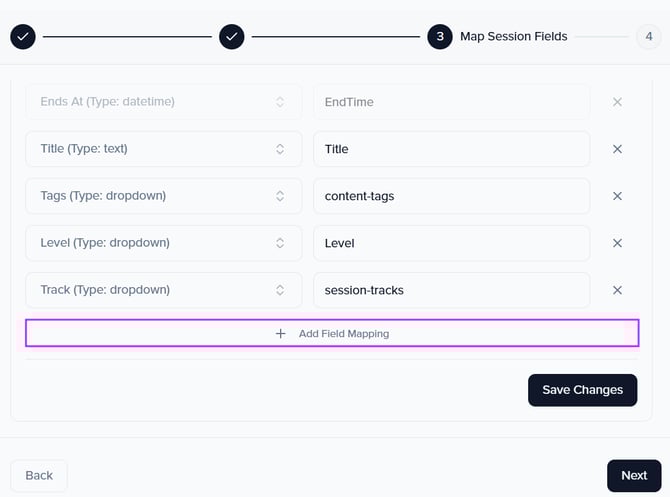Go Back to previous step
The height and width of the screenshot is (497, 670).
pyautogui.click(x=39, y=475)
